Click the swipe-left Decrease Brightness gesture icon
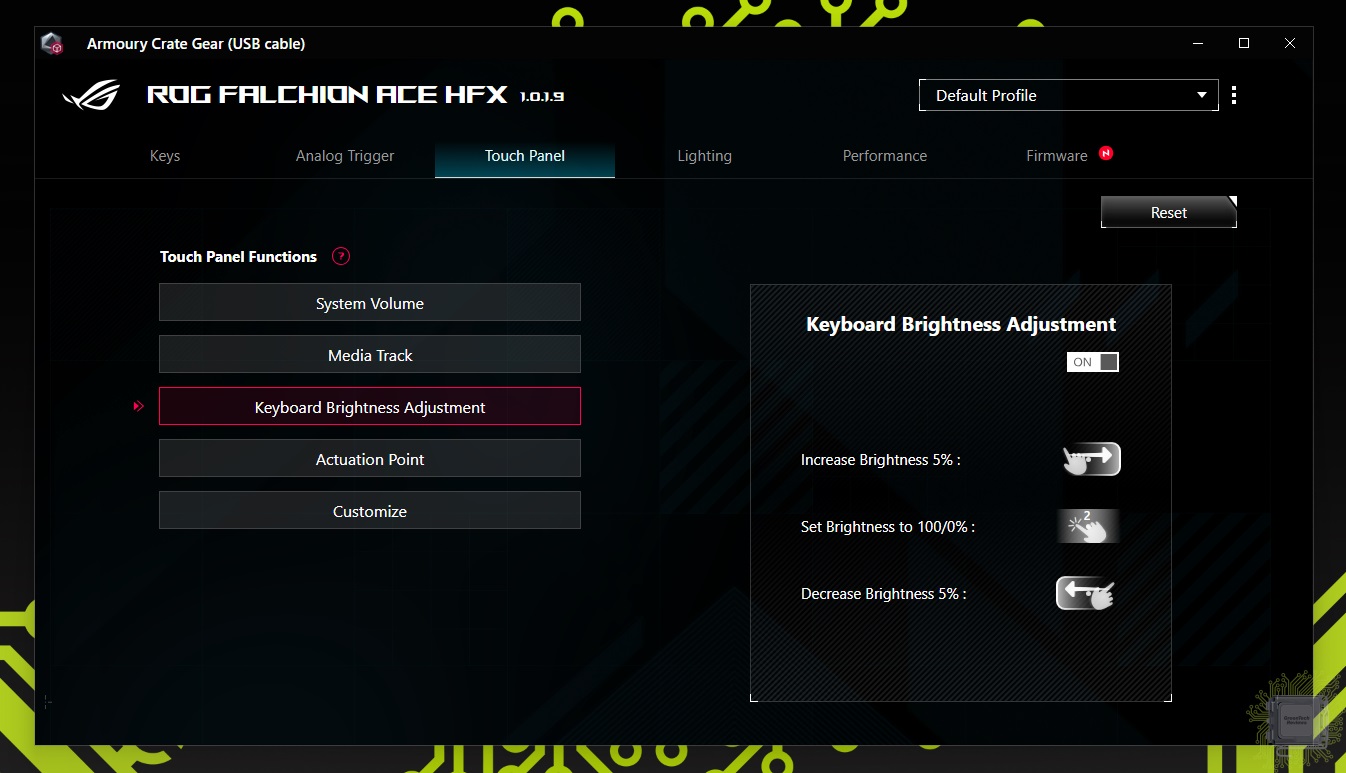1346x773 pixels. point(1086,593)
